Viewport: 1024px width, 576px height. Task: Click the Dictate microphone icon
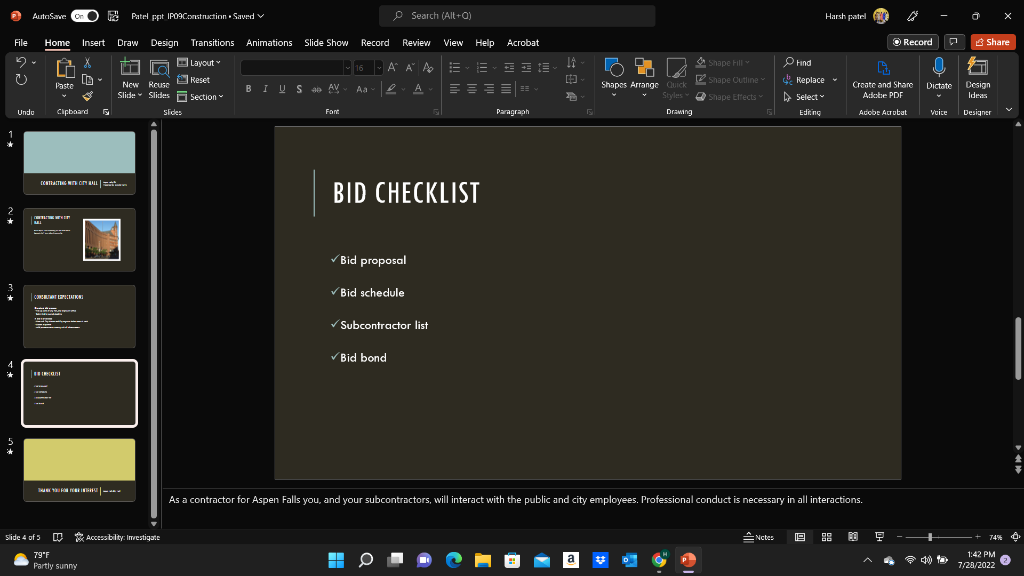[x=938, y=70]
